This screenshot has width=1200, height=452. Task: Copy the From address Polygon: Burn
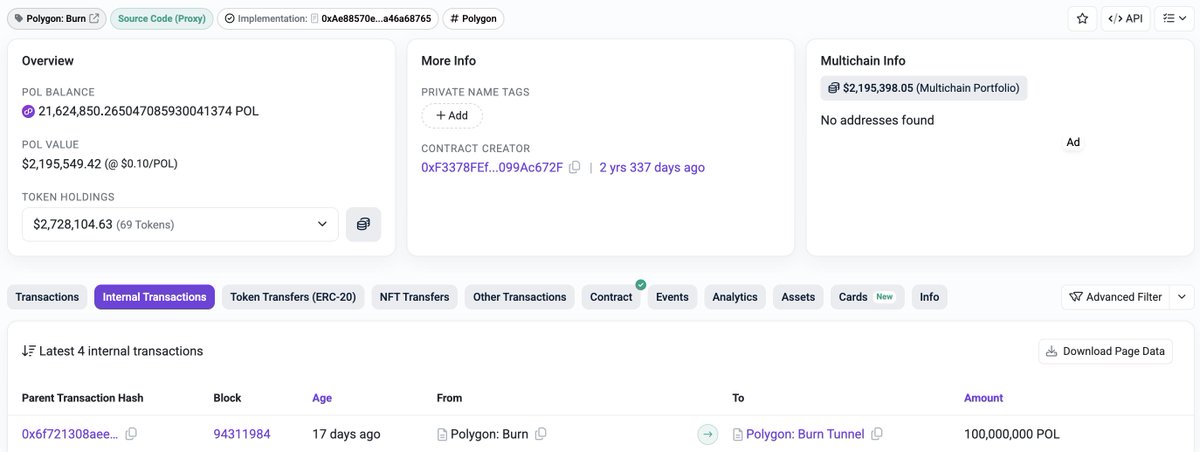coord(541,434)
